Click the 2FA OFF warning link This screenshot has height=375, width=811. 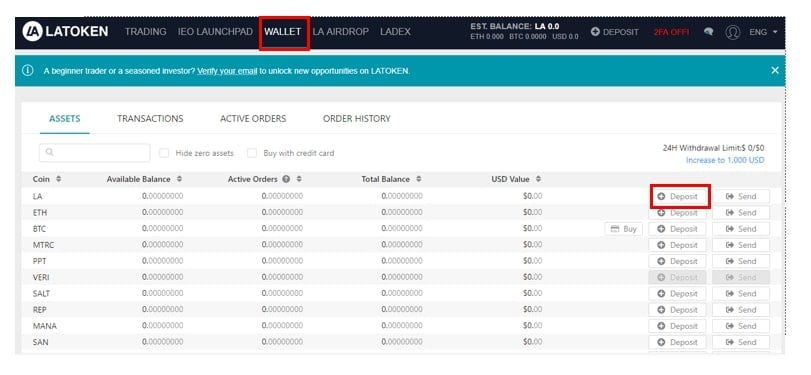click(671, 32)
